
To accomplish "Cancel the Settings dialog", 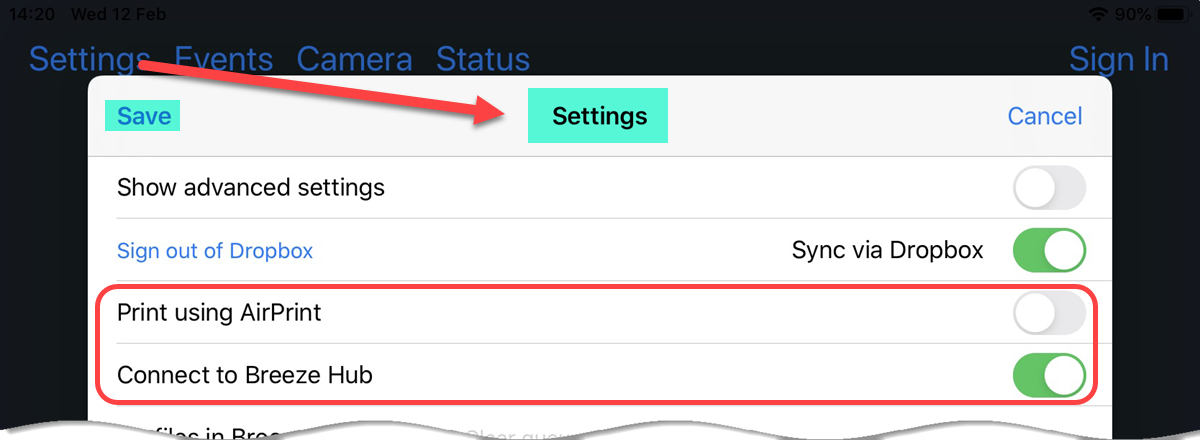I will 1045,116.
